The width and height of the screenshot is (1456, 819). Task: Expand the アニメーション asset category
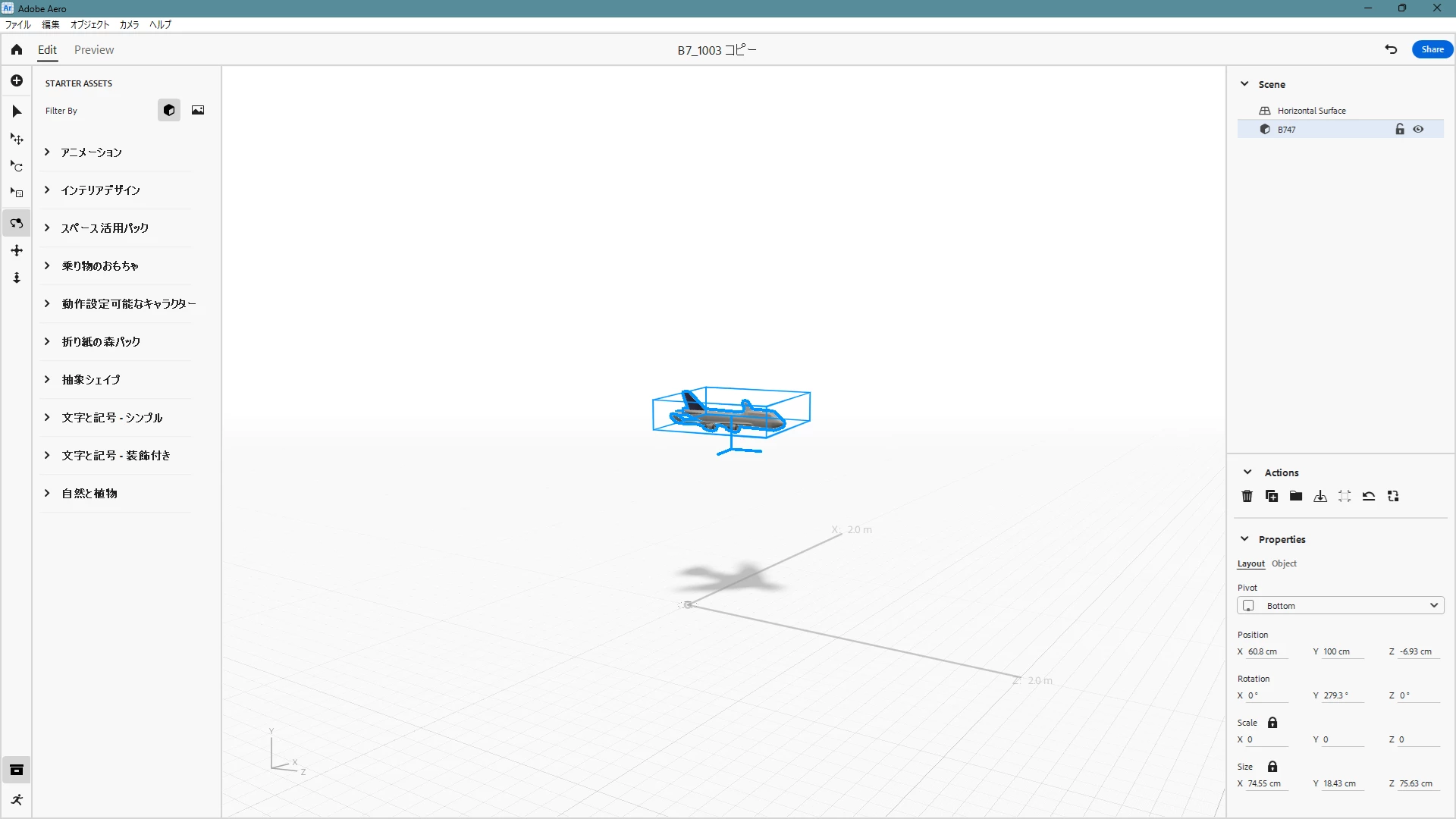47,152
